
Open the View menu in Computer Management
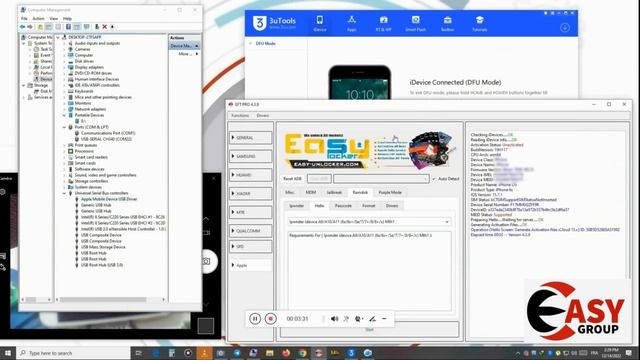click(54, 19)
